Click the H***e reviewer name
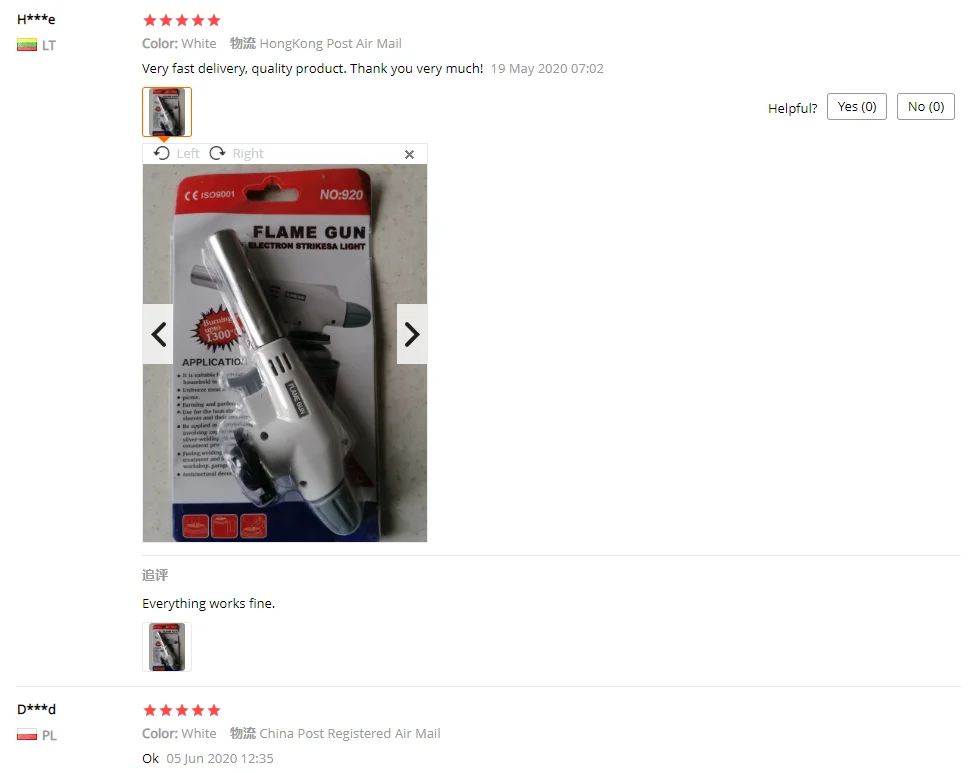Screen dimensions: 970x773 coord(36,19)
